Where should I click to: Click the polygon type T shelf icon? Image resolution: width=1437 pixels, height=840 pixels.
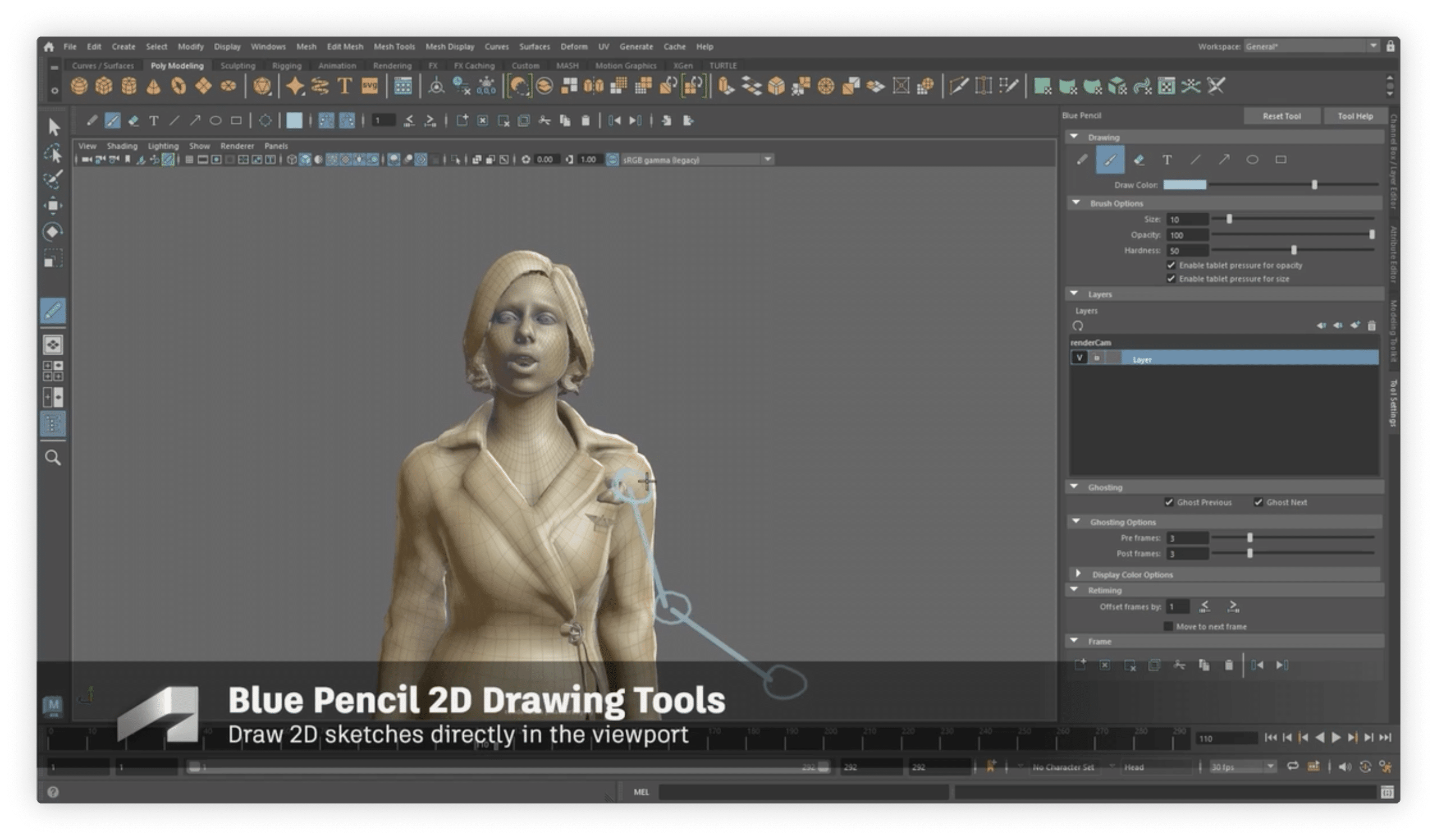[345, 86]
